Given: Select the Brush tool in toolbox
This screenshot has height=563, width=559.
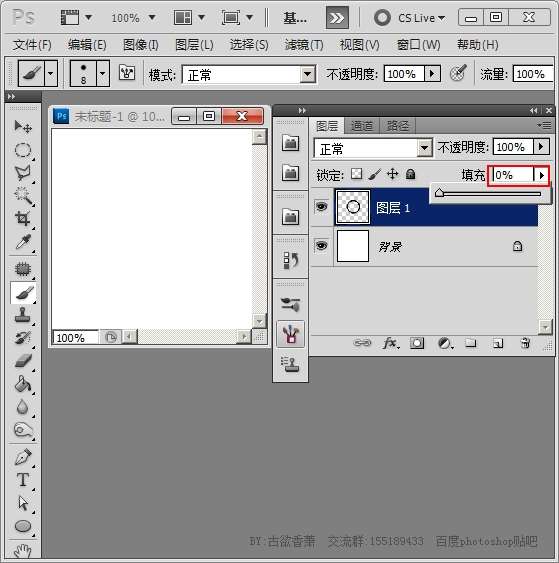Looking at the screenshot, I should tap(23, 293).
